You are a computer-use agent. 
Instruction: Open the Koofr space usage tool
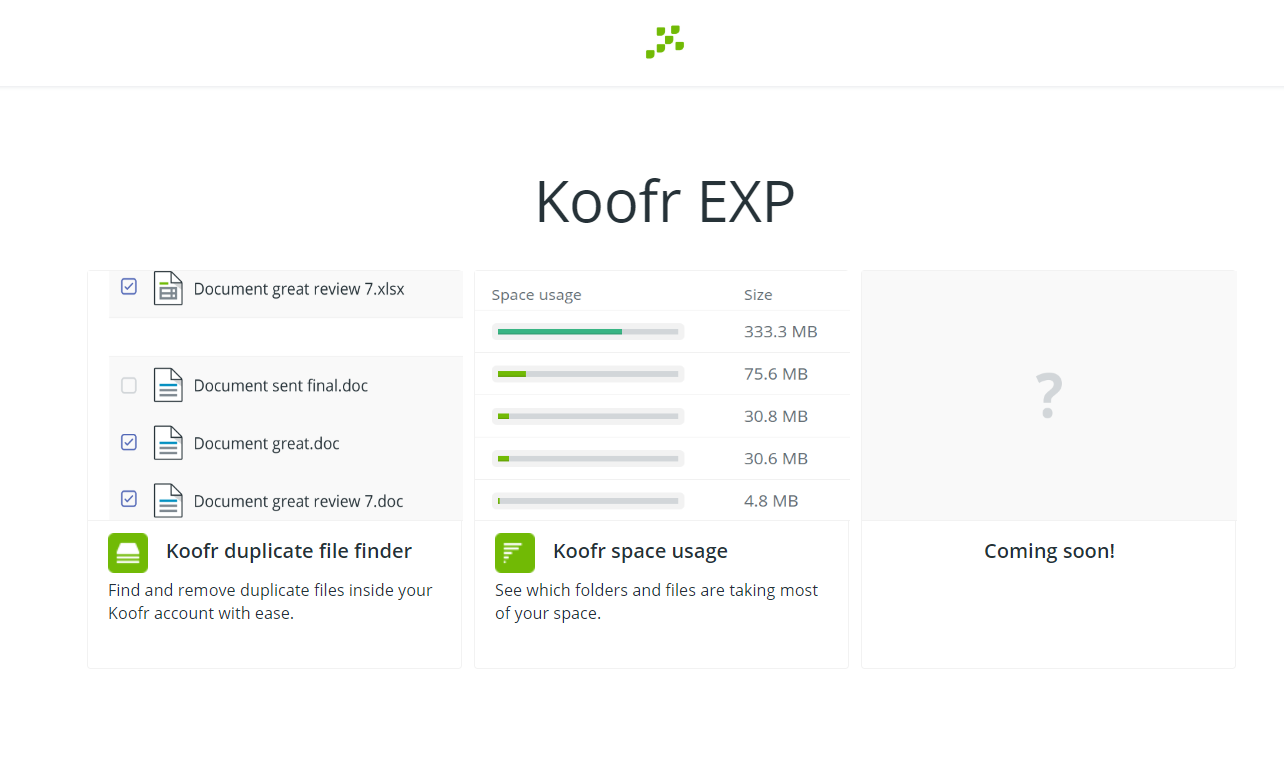[640, 551]
